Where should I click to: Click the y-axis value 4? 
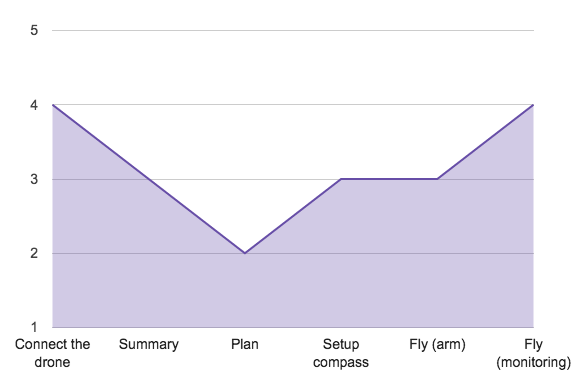coord(34,105)
